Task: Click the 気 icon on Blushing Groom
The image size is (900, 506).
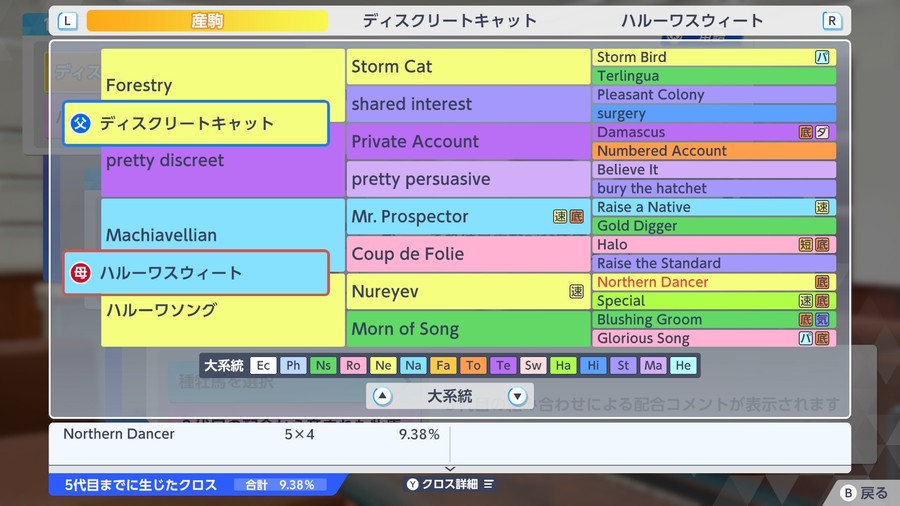Action: pyautogui.click(x=822, y=320)
